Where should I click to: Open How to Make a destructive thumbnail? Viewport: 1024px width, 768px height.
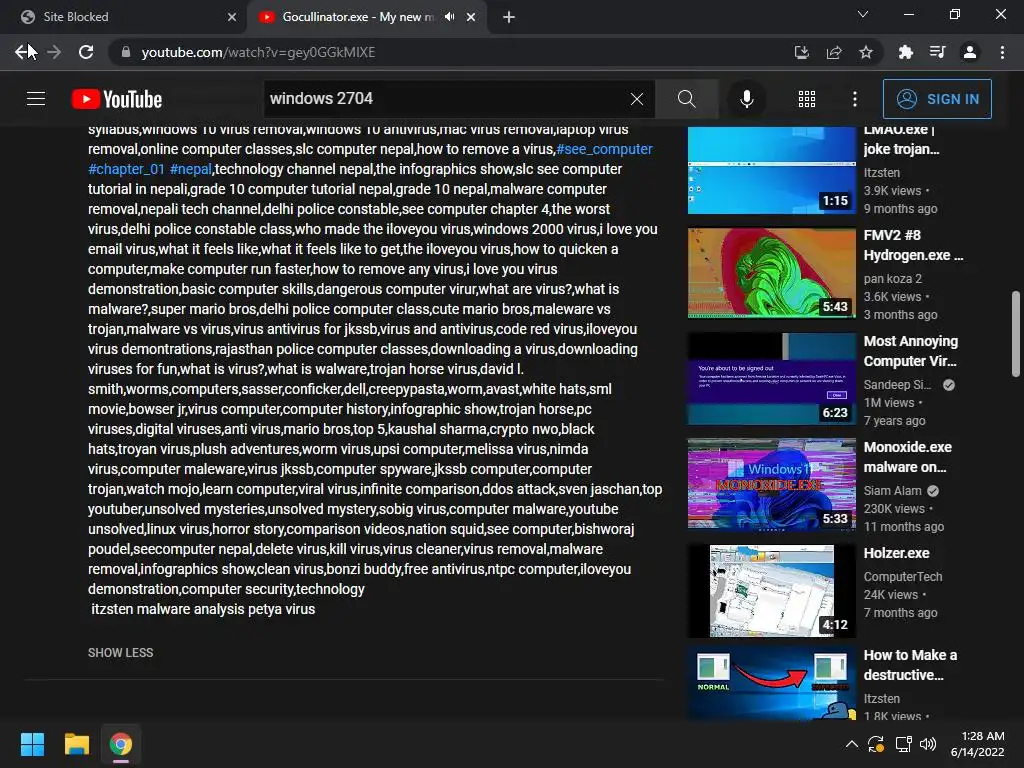coord(771,684)
